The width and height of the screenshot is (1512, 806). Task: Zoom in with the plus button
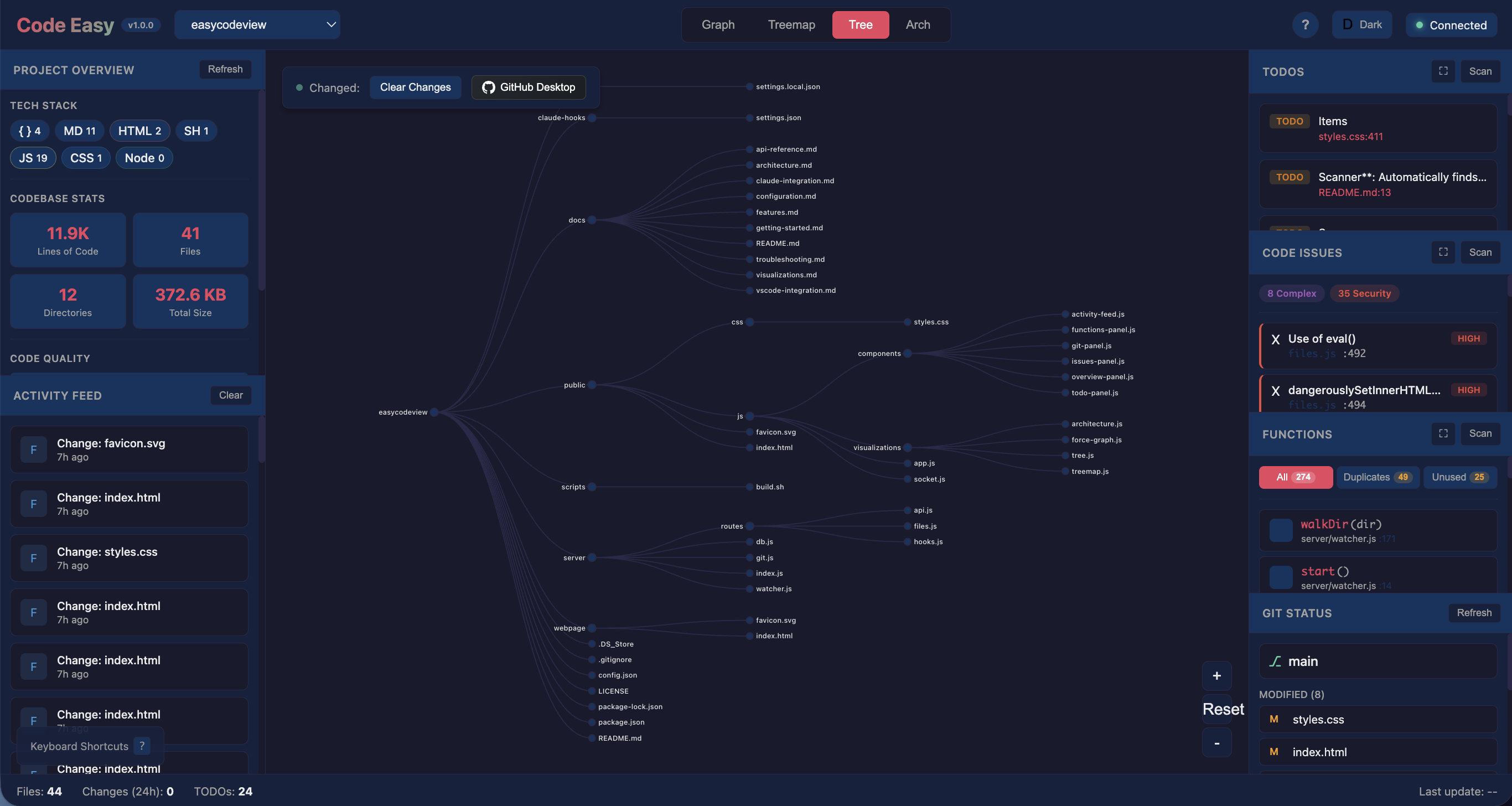click(1217, 676)
